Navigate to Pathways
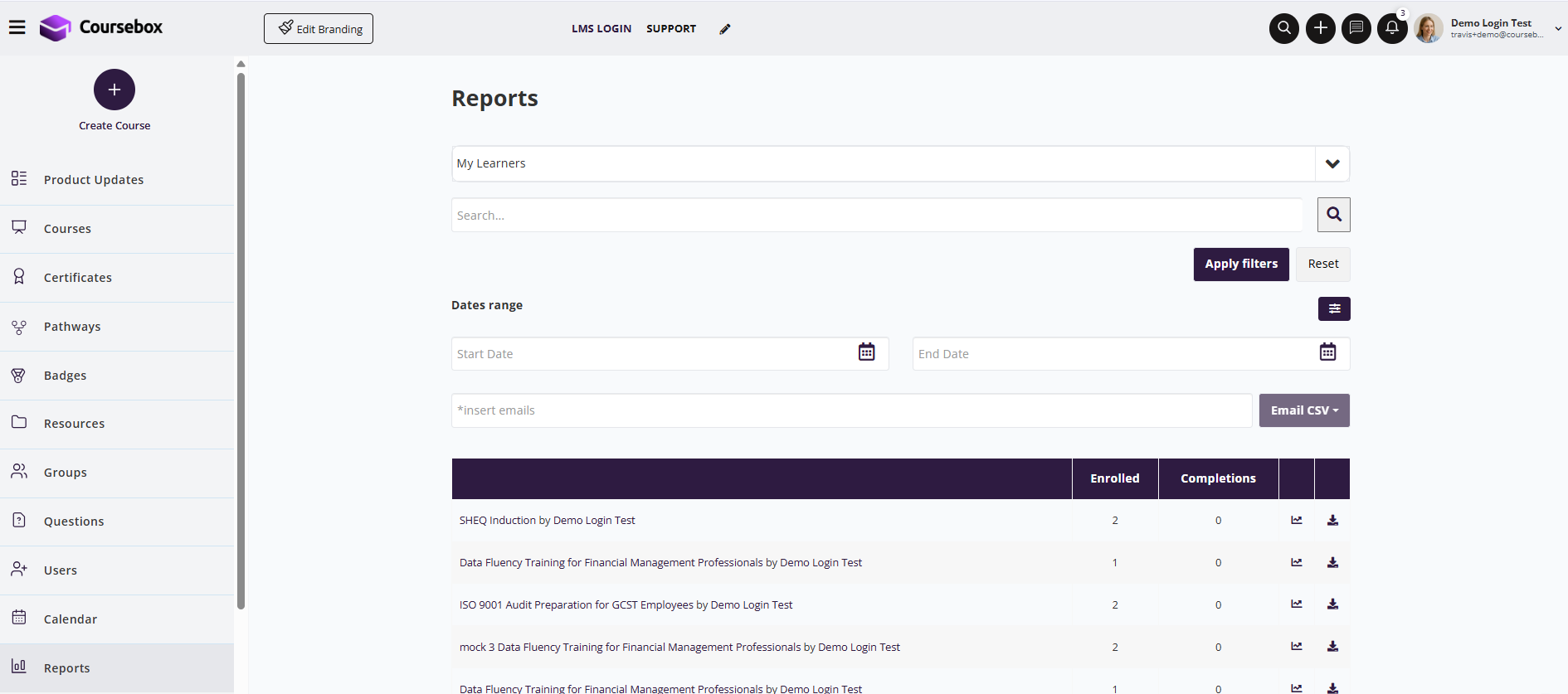1568x694 pixels. click(x=117, y=327)
